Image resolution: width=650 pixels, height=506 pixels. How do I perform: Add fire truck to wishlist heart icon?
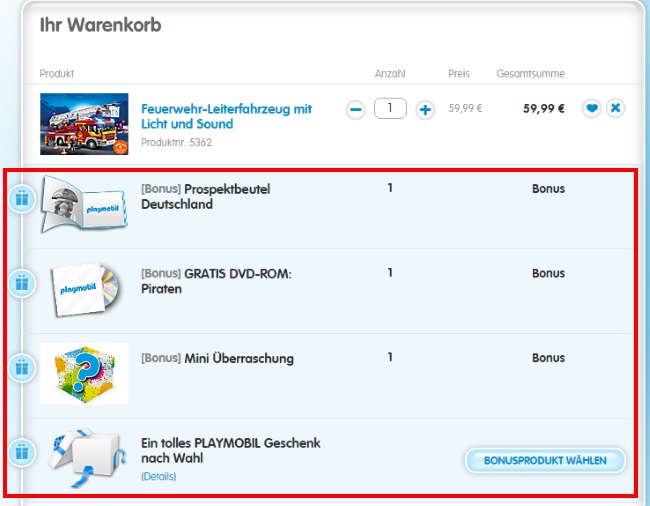click(592, 108)
